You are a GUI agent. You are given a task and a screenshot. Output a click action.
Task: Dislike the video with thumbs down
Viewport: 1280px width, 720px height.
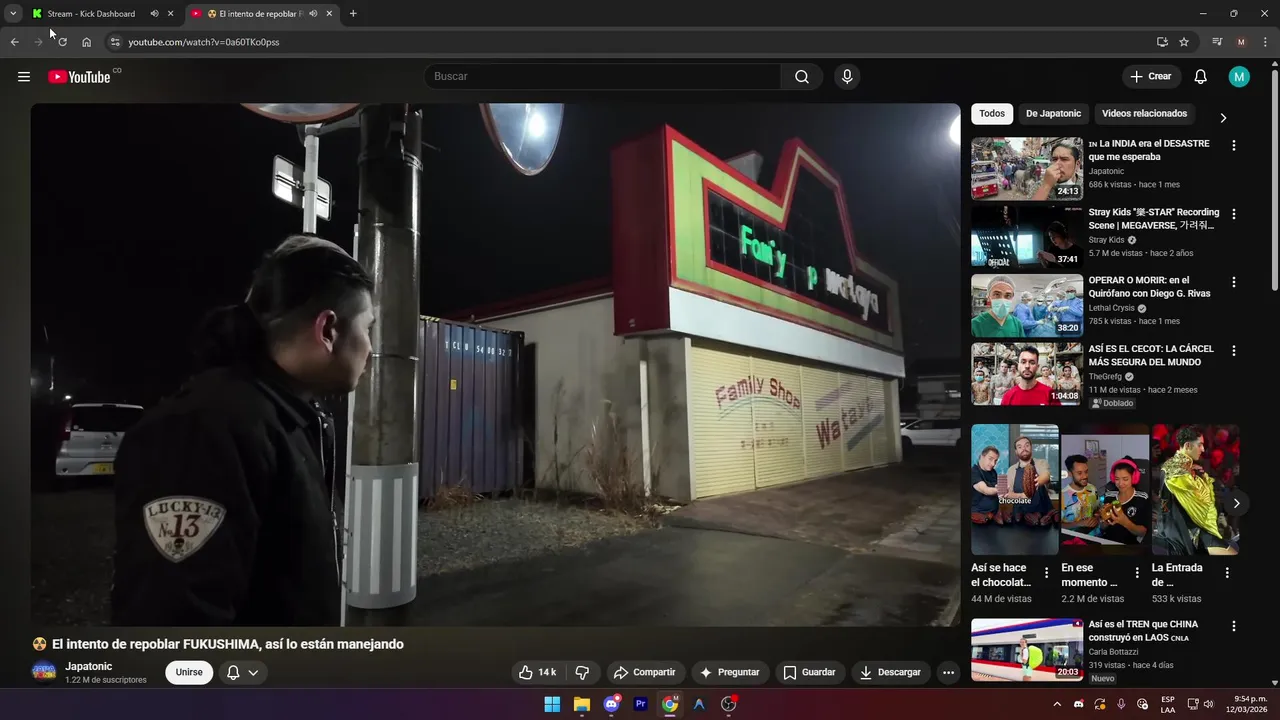(582, 672)
